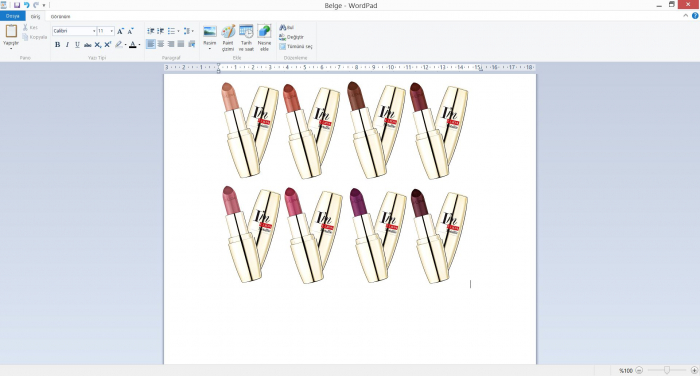Screen dimensions: 700x376
Task: Center align the text
Action: tap(161, 44)
